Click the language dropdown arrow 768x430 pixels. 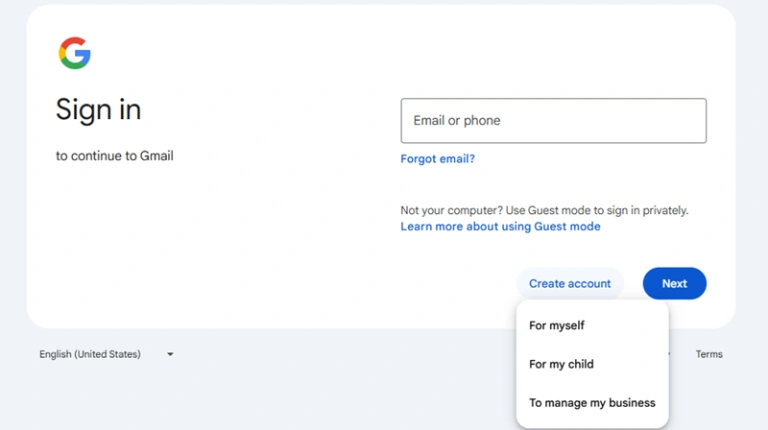tap(170, 354)
